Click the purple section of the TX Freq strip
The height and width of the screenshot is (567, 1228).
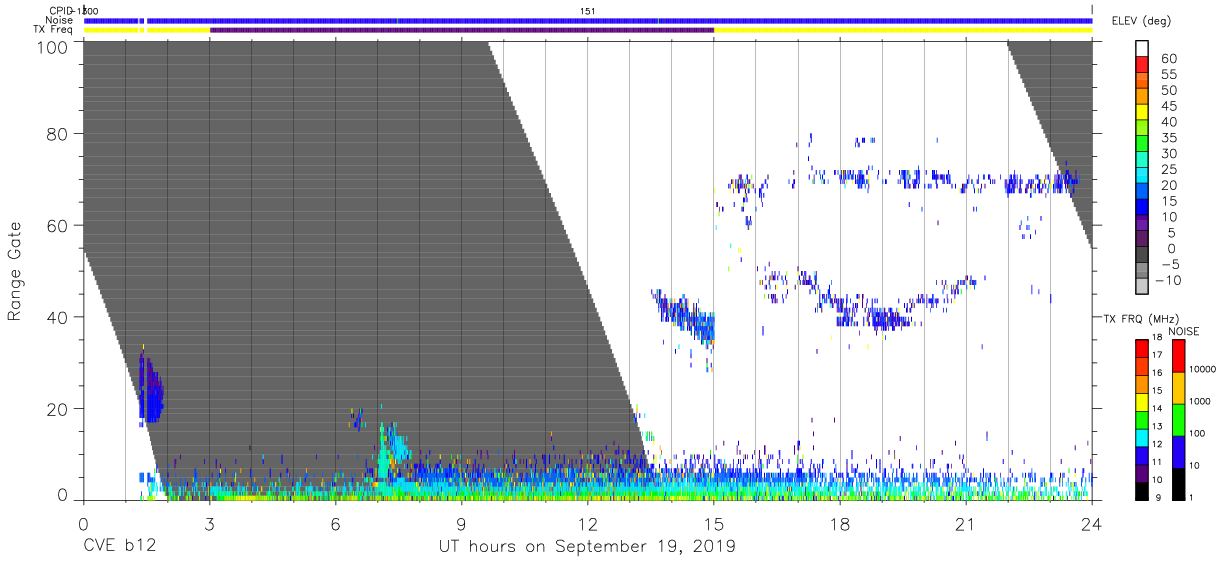point(462,30)
